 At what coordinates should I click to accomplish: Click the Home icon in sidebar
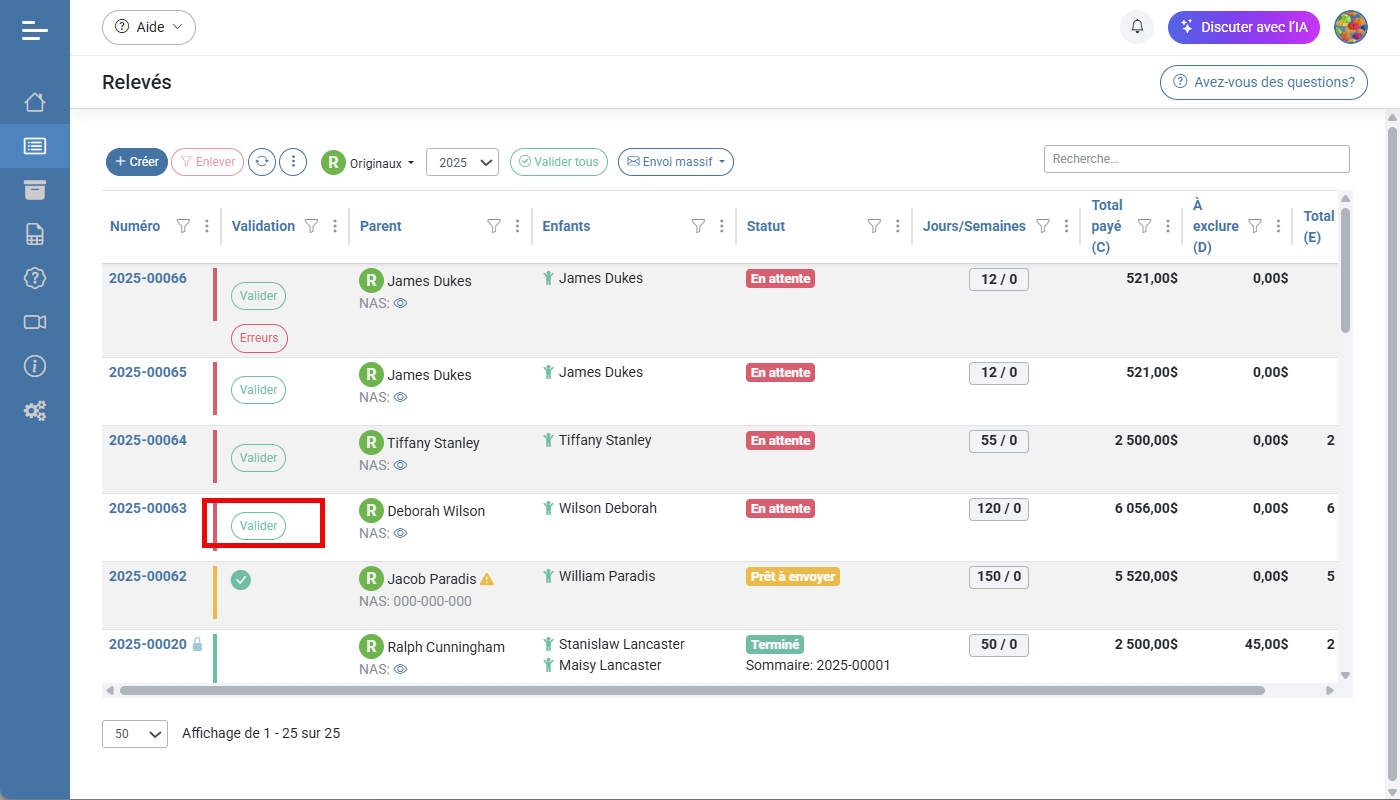coord(35,102)
